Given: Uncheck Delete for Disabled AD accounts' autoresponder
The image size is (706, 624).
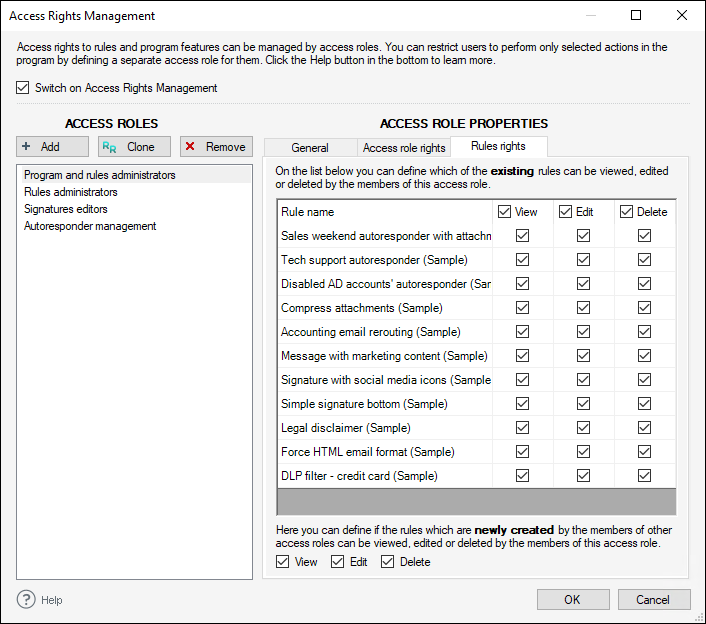Looking at the screenshot, I should [x=644, y=284].
